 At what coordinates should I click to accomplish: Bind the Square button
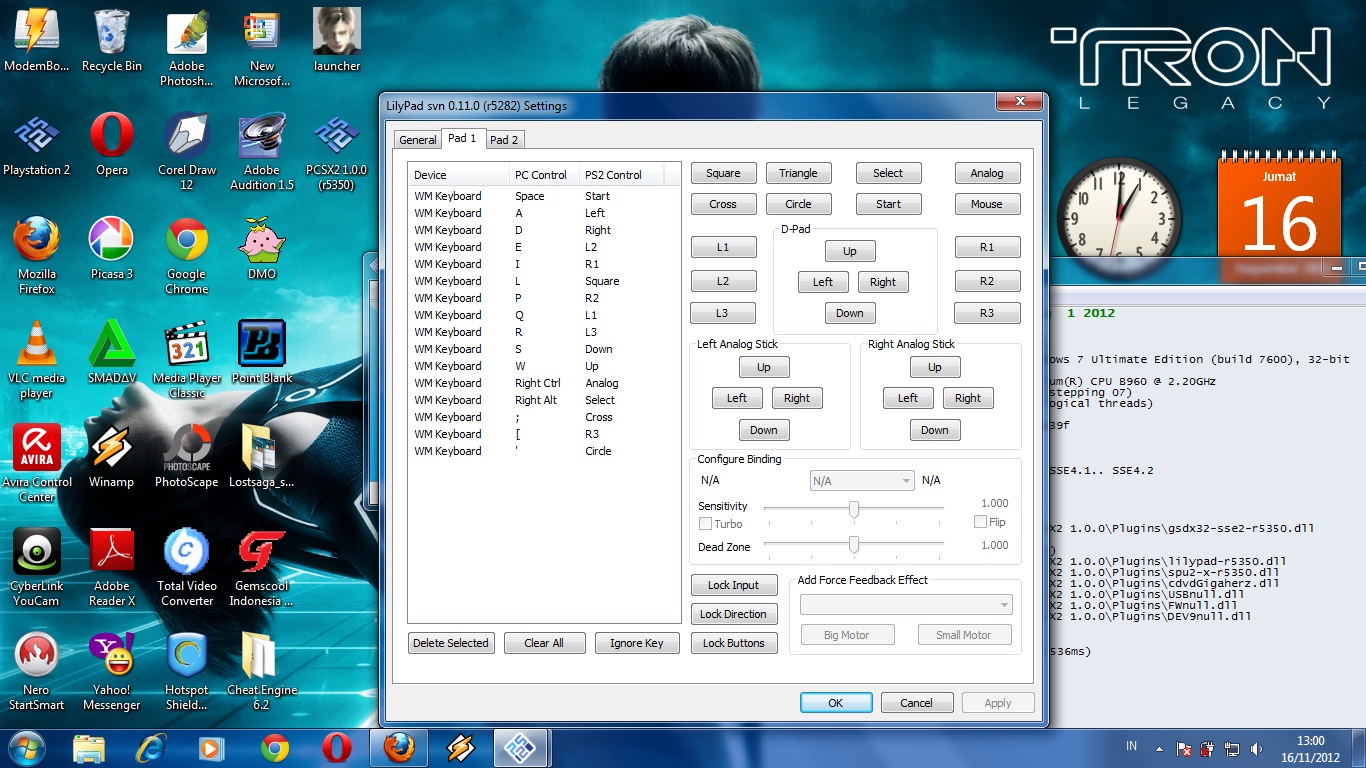pos(723,173)
